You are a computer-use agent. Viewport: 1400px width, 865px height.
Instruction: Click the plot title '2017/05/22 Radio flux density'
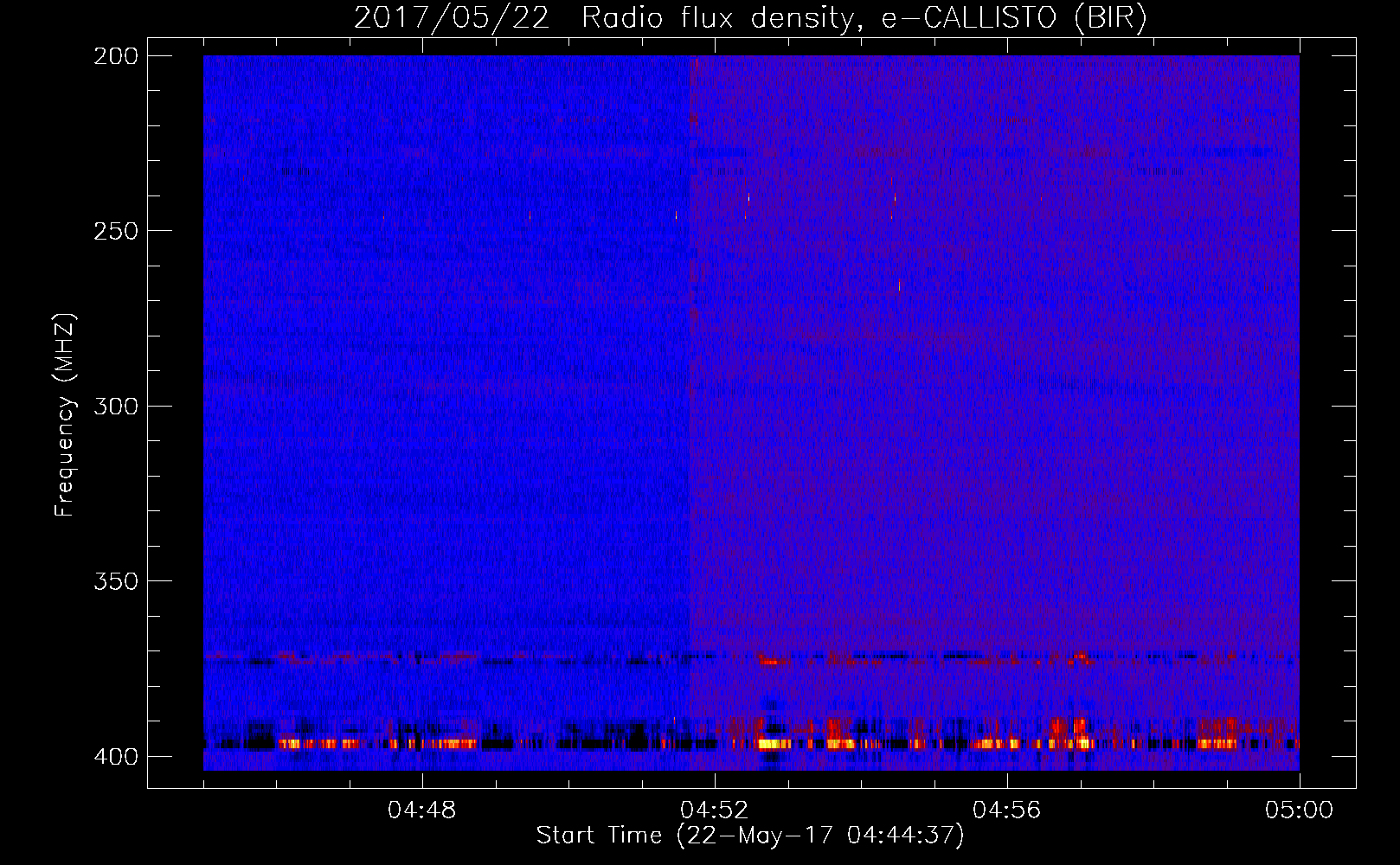click(751, 18)
